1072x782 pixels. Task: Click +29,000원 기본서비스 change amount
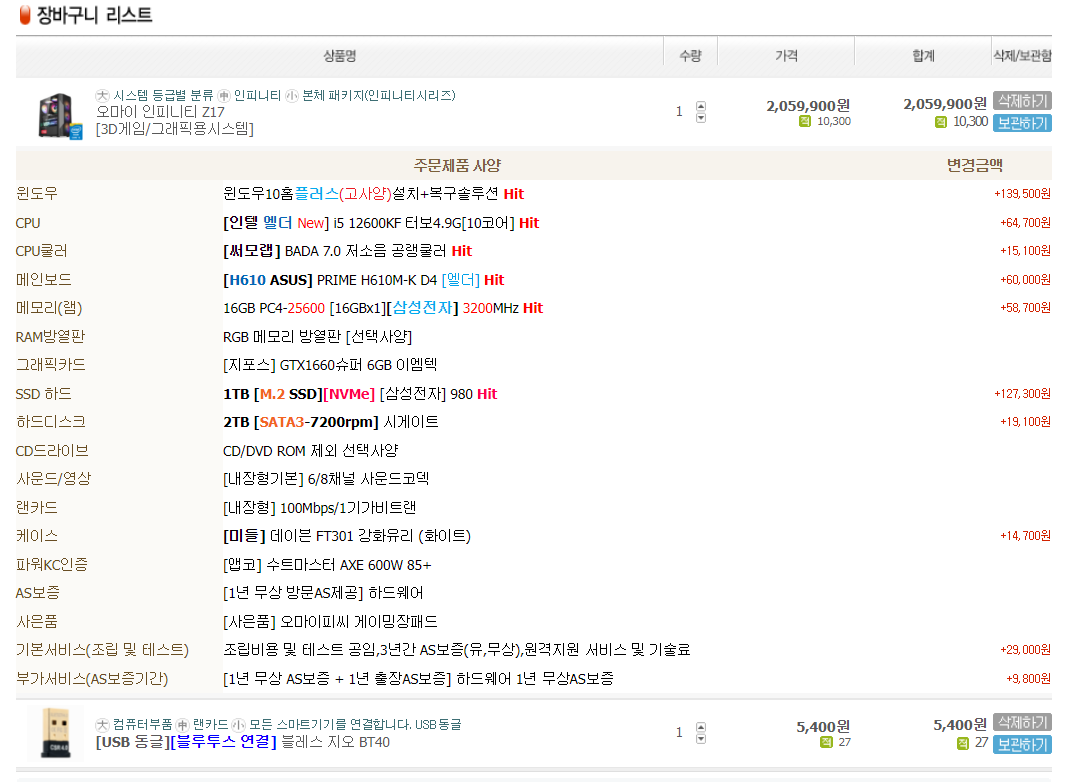[1025, 649]
